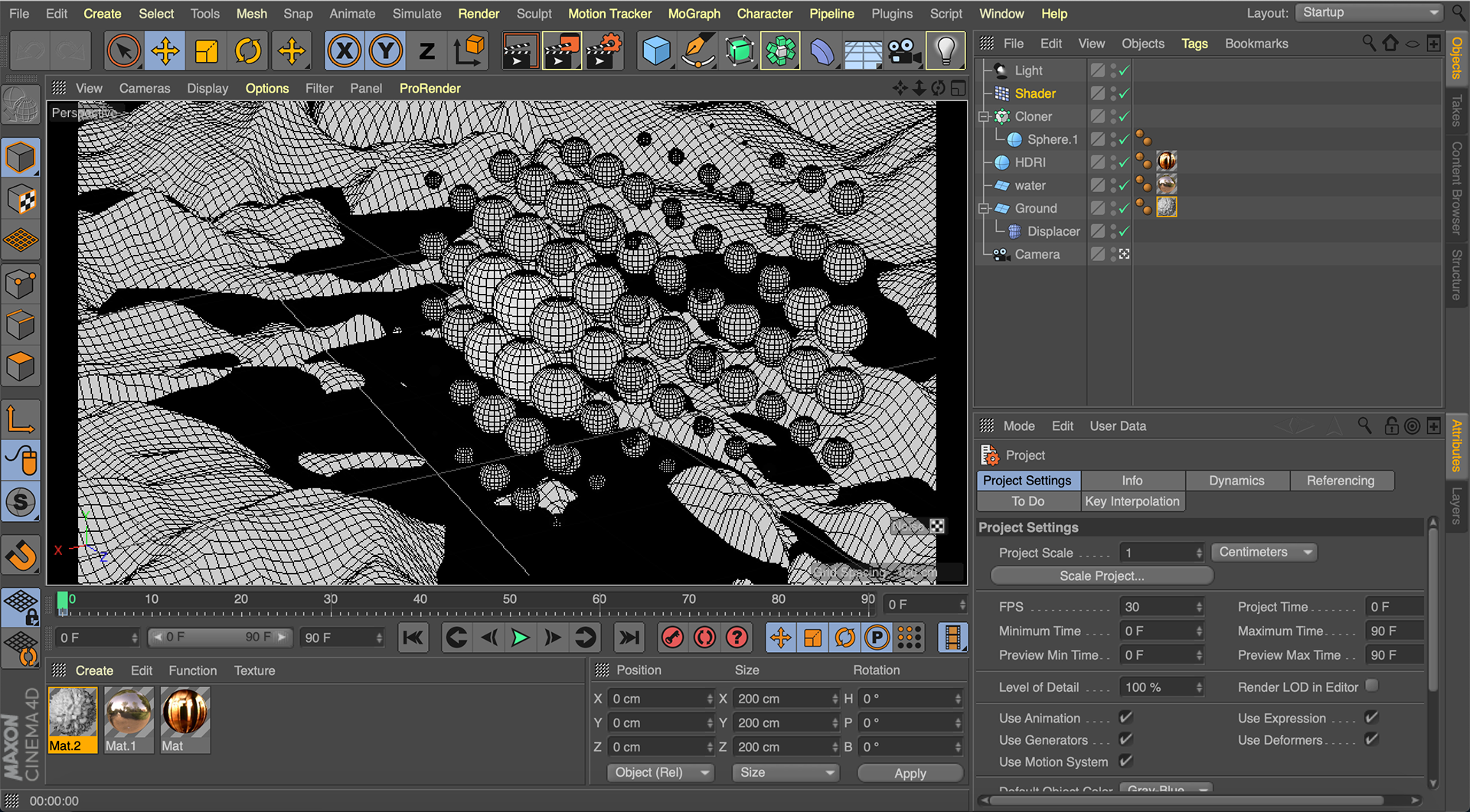Click the Camera object toolbar icon

tap(903, 51)
